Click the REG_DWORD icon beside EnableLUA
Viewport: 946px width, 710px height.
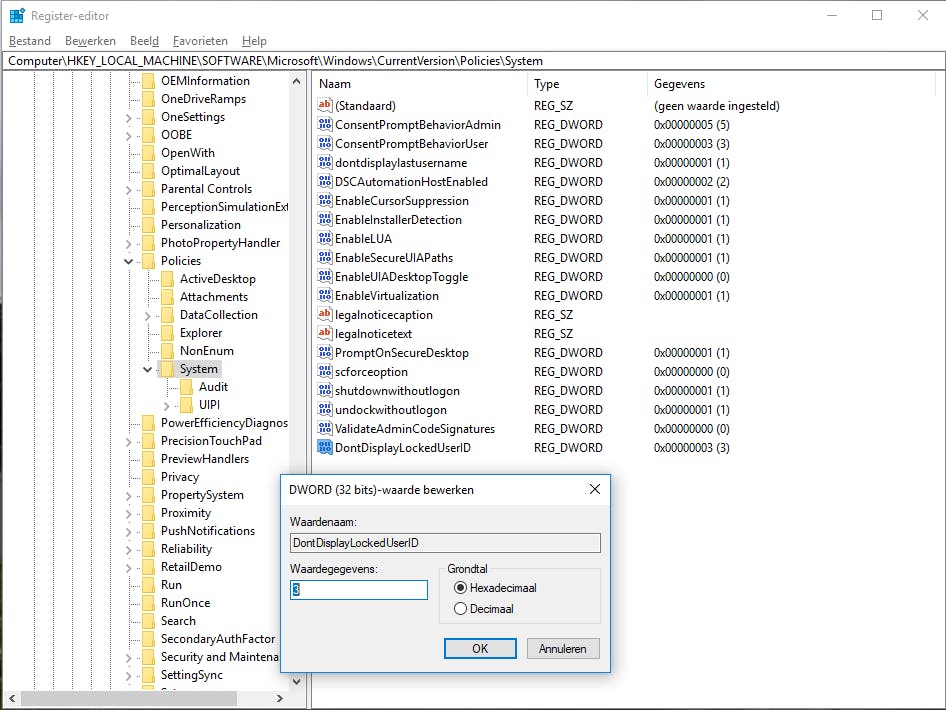(325, 239)
